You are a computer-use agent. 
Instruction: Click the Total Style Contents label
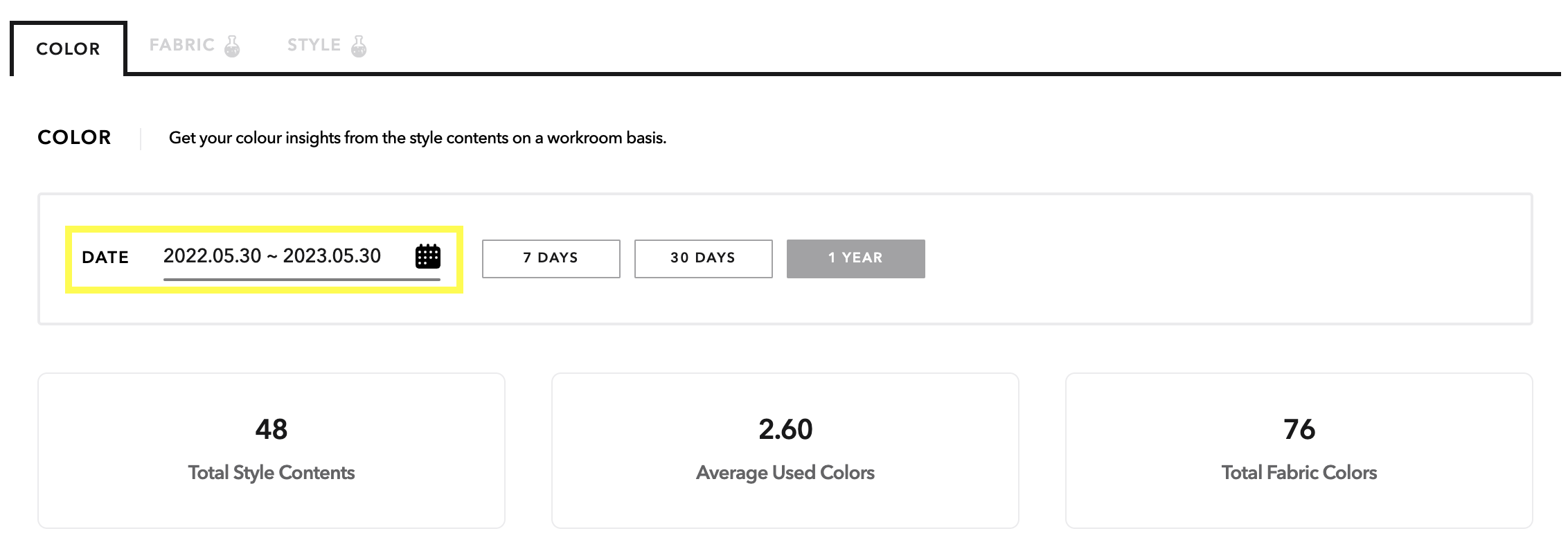click(x=271, y=473)
